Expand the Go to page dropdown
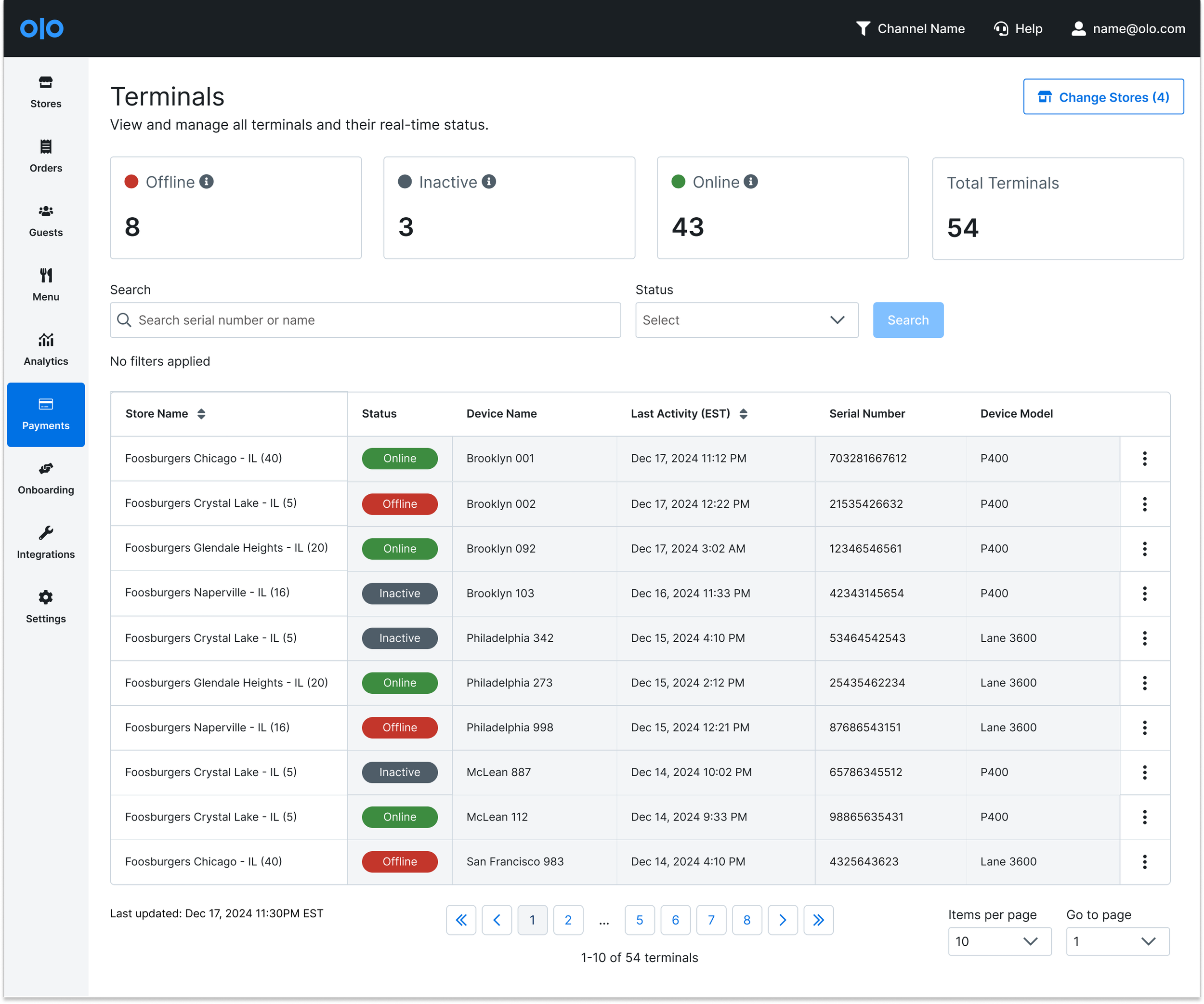 click(x=1117, y=941)
